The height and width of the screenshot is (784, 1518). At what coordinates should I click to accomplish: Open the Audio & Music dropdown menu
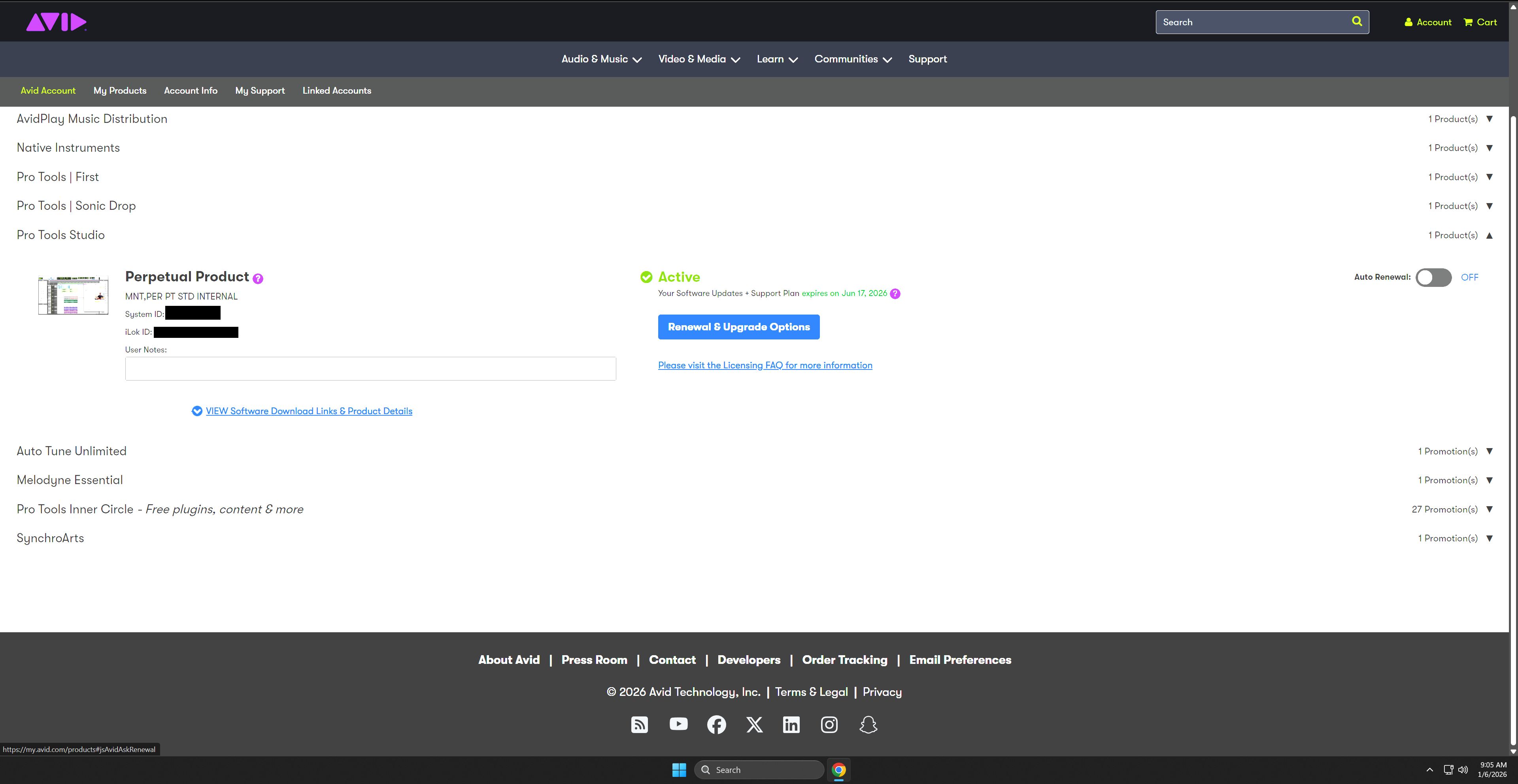601,59
